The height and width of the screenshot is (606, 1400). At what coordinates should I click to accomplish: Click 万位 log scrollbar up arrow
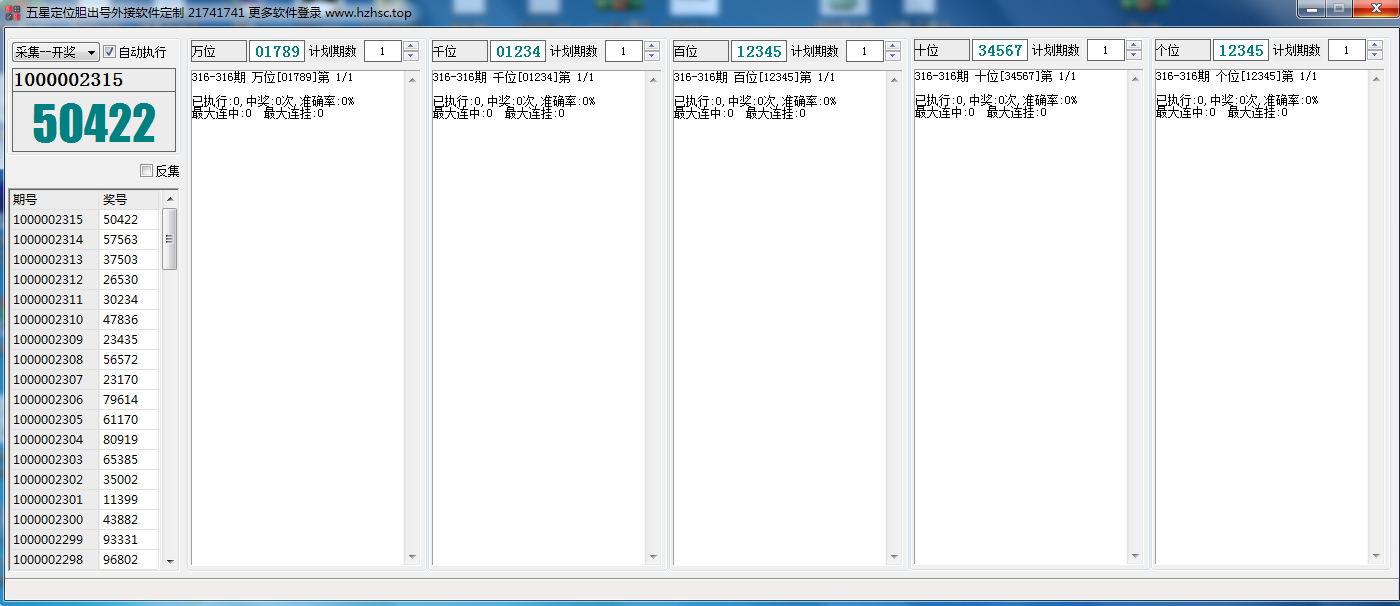[413, 79]
